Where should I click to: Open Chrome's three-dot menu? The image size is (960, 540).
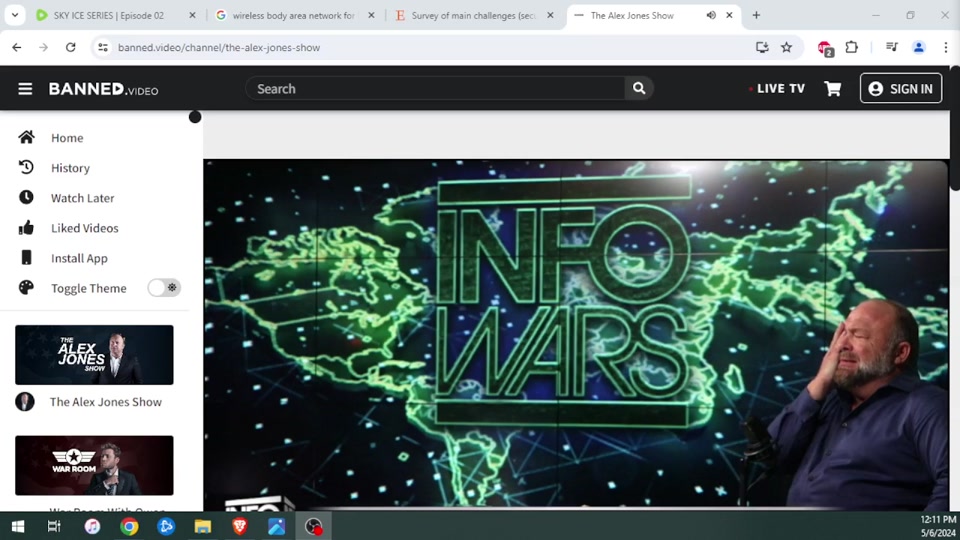[x=945, y=47]
